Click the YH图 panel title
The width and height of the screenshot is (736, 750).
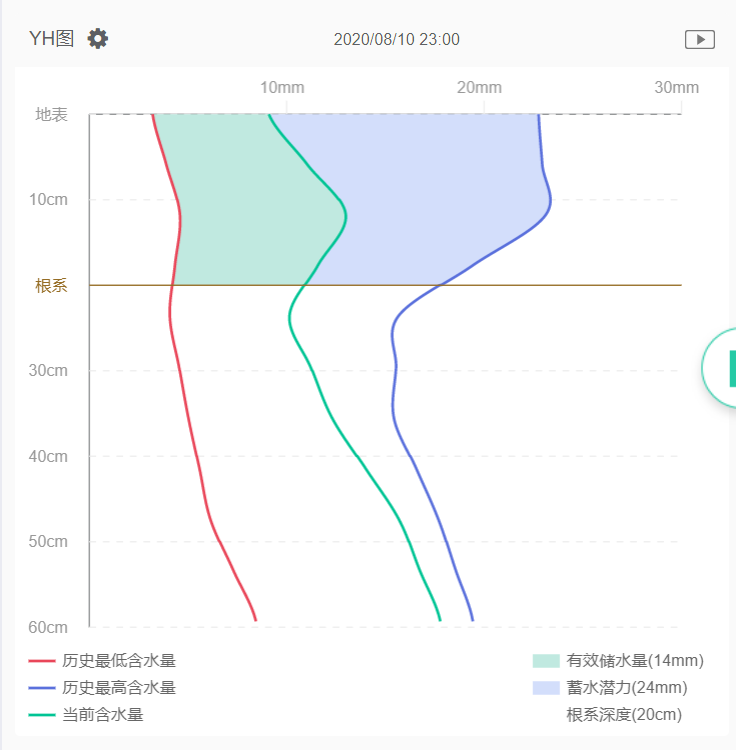tap(51, 39)
